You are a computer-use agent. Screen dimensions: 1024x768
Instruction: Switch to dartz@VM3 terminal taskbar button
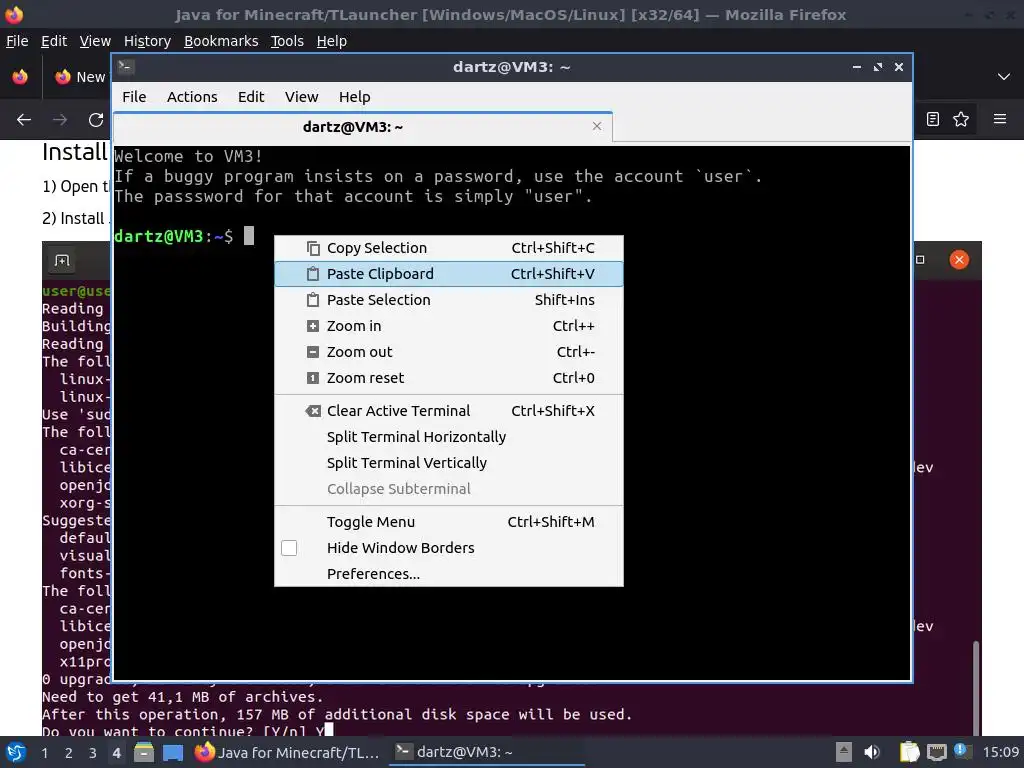[x=487, y=752]
